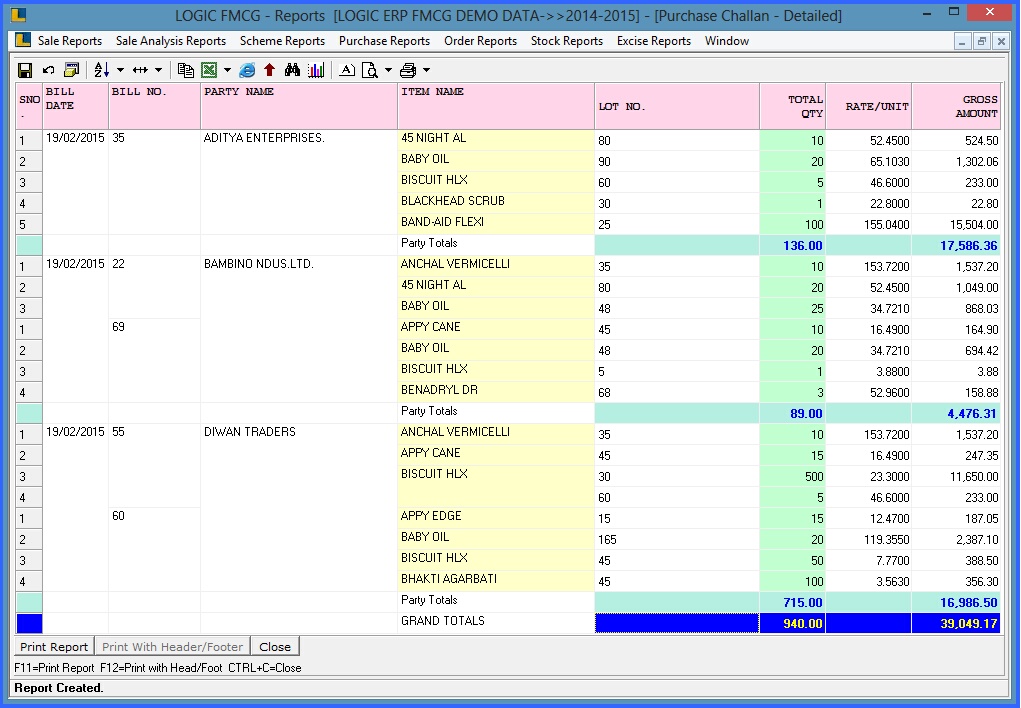Click the gross amount 15,504.00 cell
The height and width of the screenshot is (708, 1021).
[x=956, y=225]
